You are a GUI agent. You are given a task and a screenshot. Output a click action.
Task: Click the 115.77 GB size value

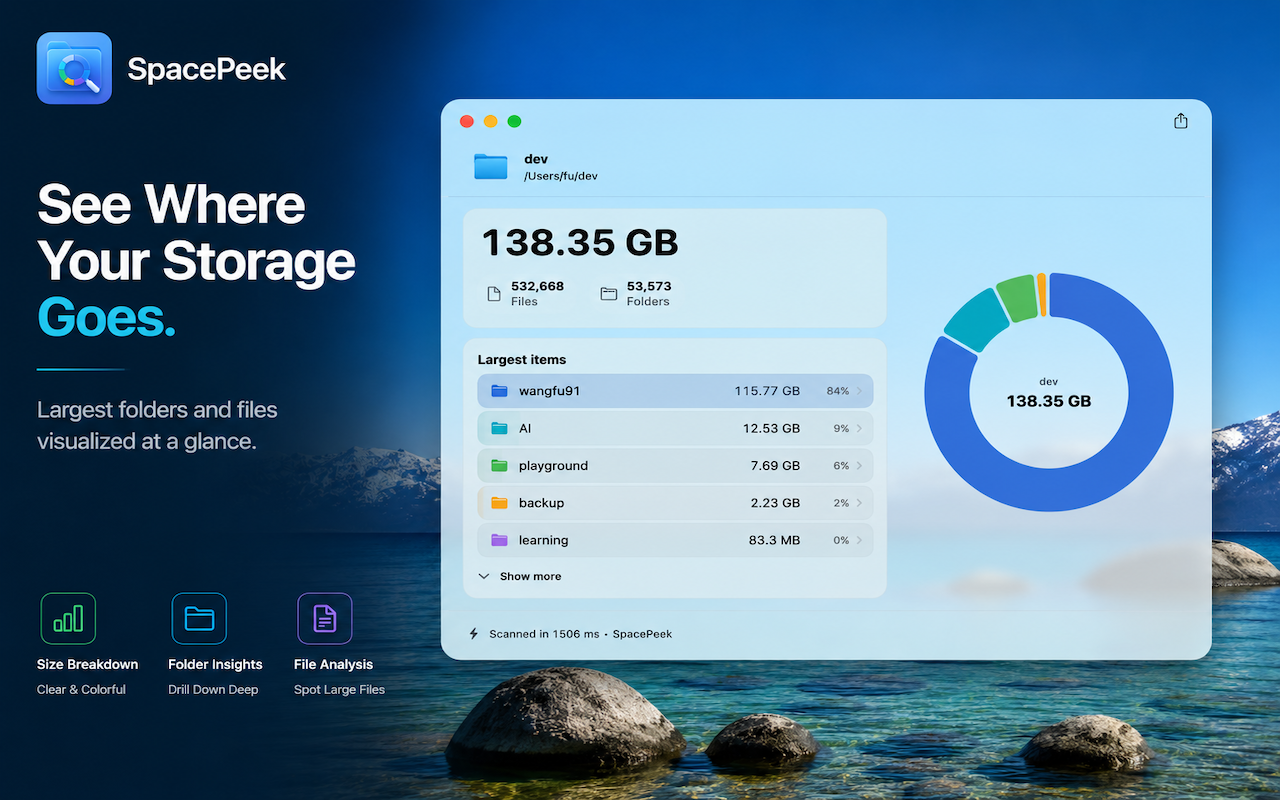pos(767,391)
